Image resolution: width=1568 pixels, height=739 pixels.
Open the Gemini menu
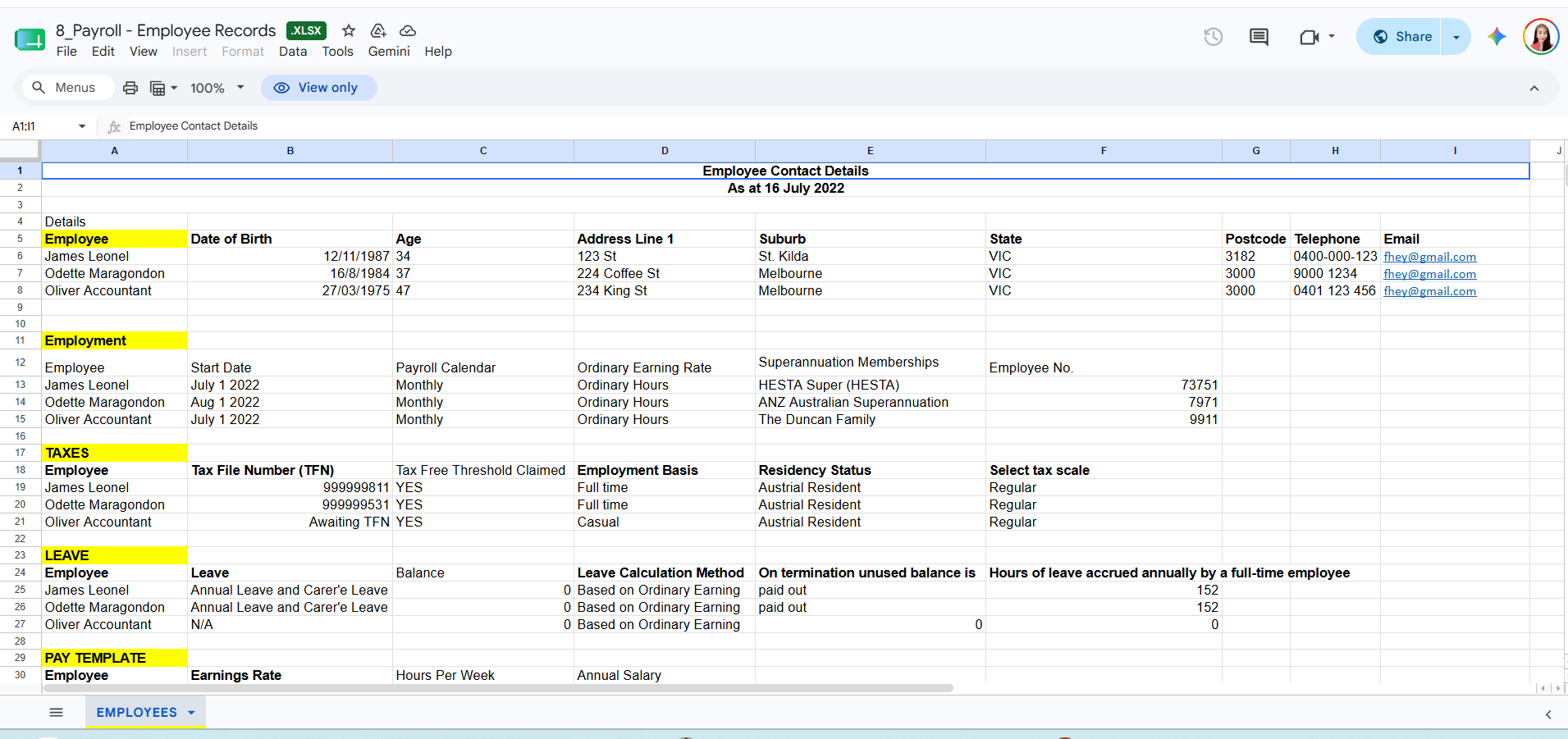pyautogui.click(x=389, y=51)
